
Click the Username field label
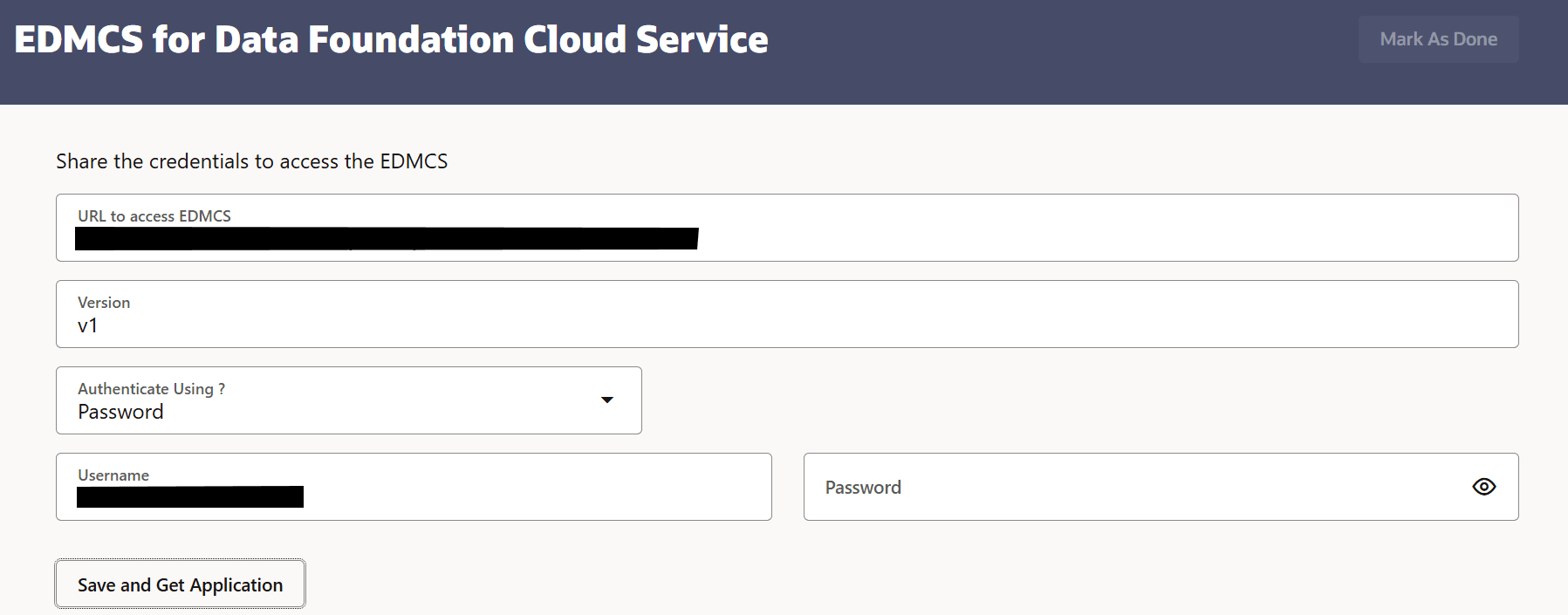coord(113,475)
